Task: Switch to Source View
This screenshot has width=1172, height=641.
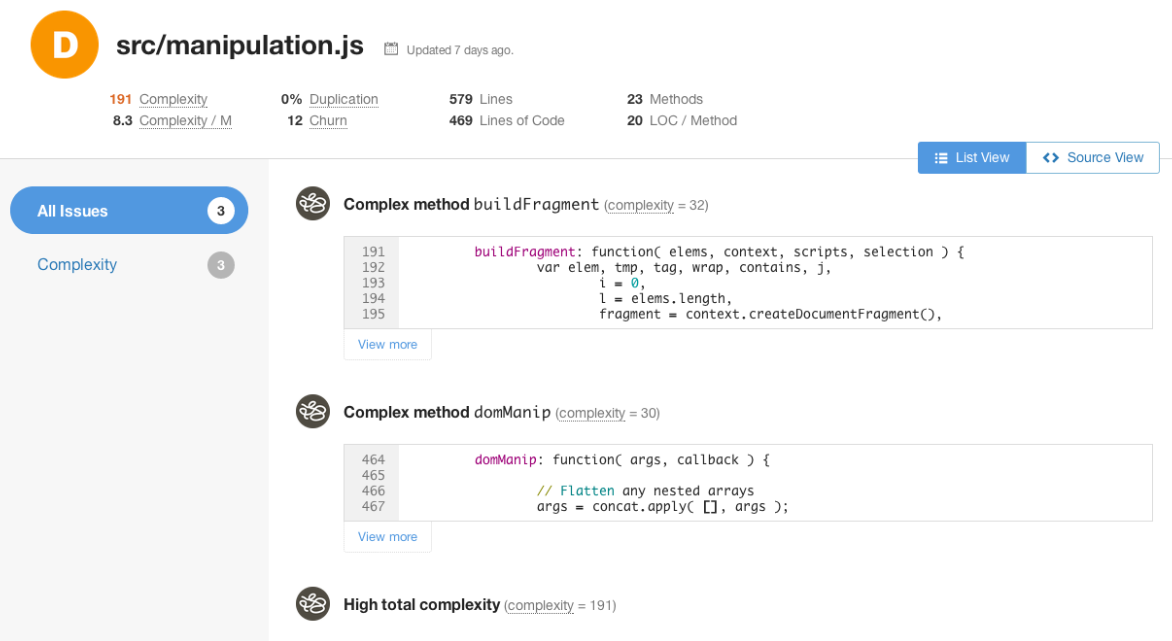Action: pos(1092,158)
